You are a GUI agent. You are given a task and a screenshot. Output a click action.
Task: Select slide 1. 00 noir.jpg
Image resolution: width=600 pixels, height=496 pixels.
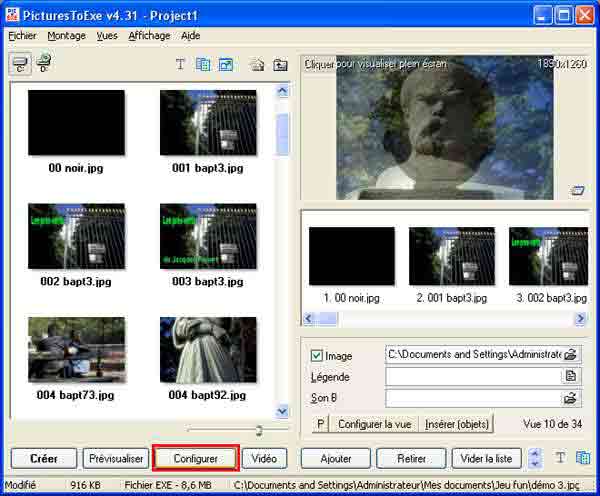[352, 256]
